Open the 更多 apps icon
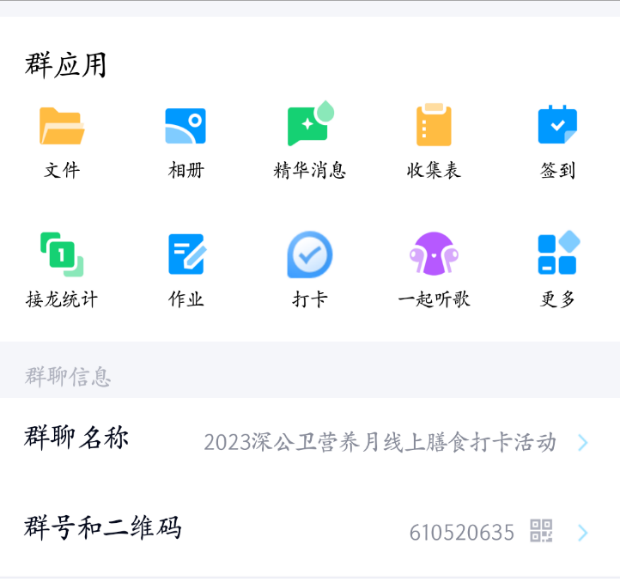 click(x=558, y=253)
